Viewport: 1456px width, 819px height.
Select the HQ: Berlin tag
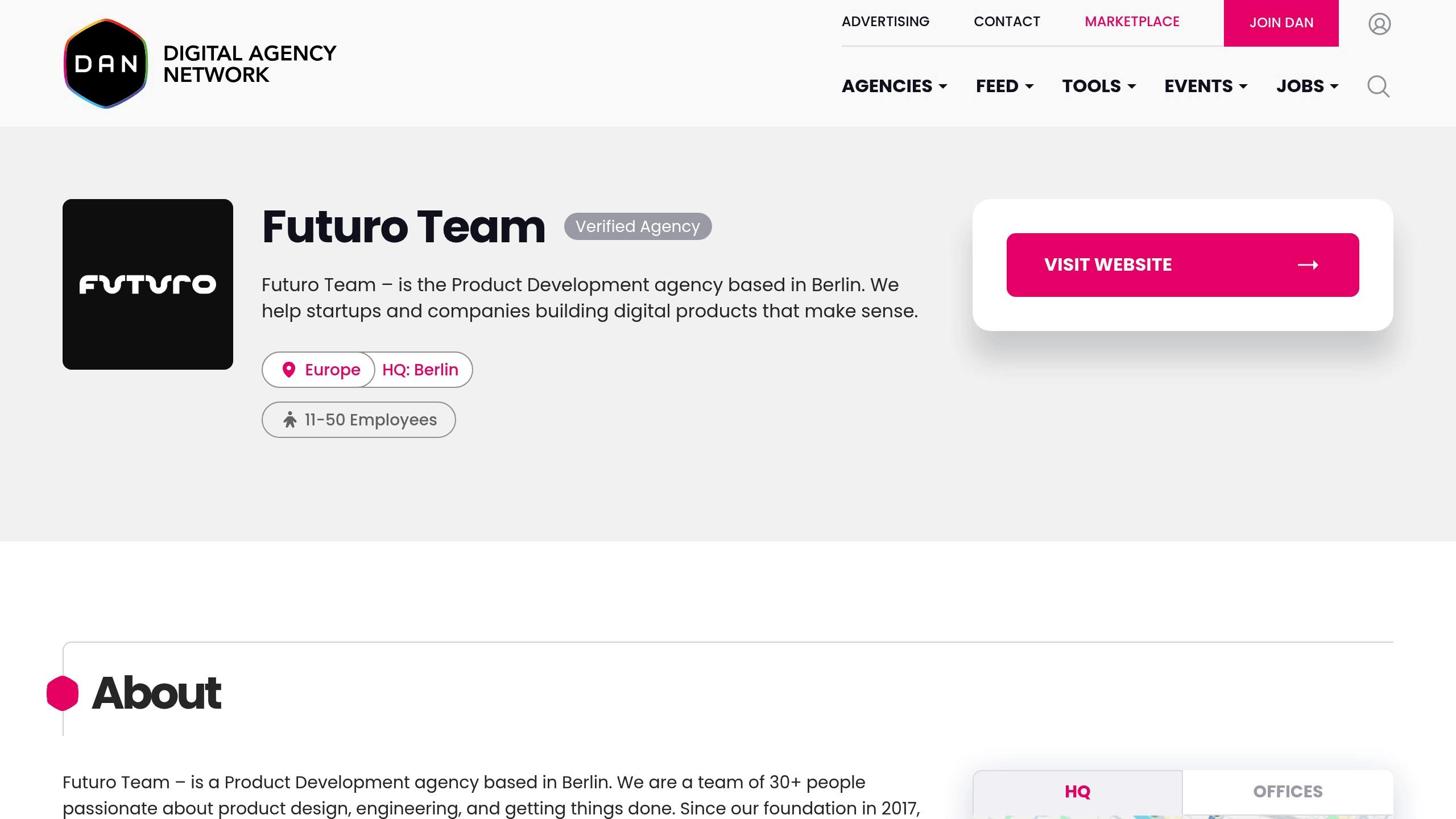pos(420,370)
